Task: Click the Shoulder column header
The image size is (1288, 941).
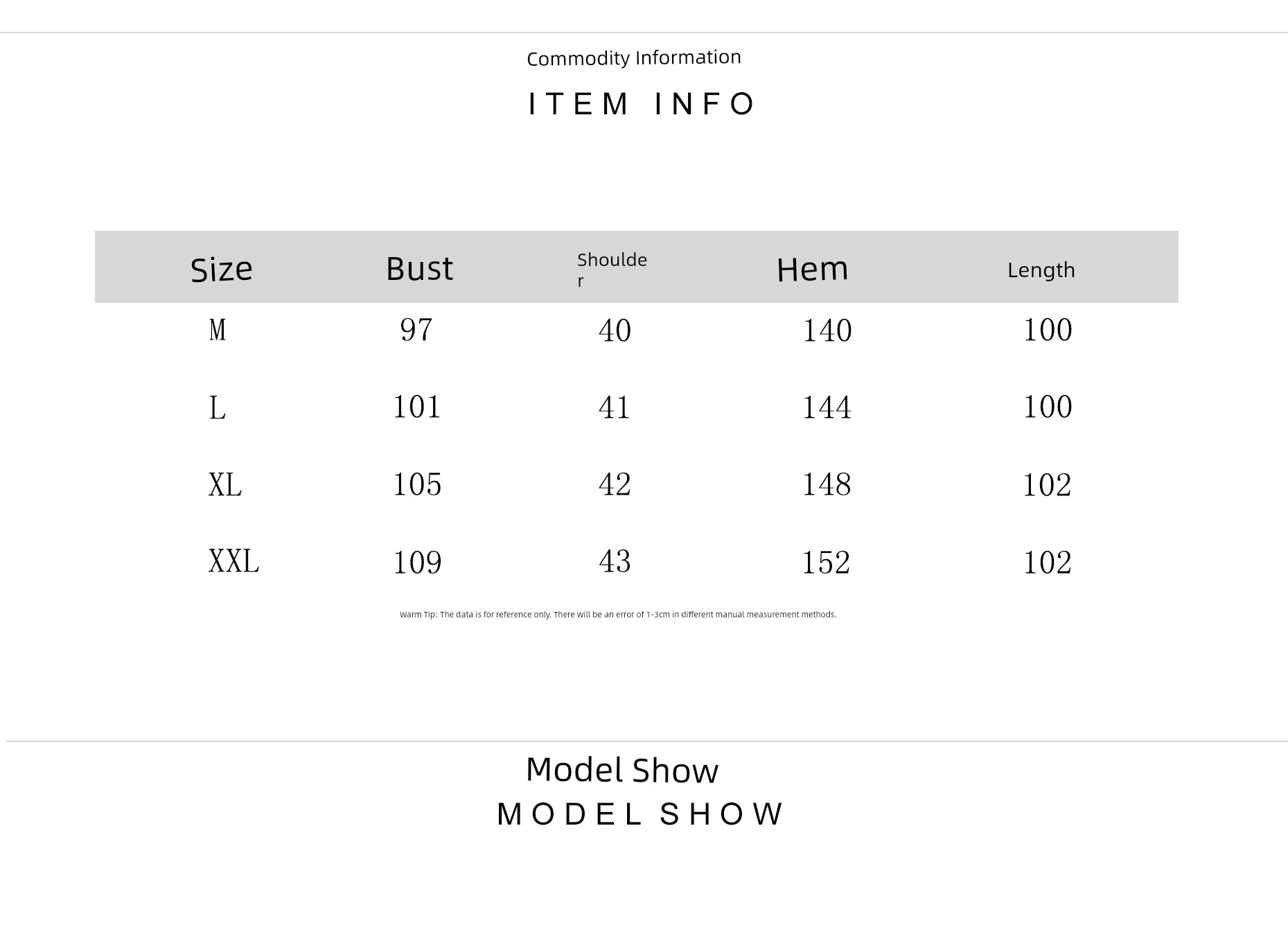Action: [x=612, y=269]
